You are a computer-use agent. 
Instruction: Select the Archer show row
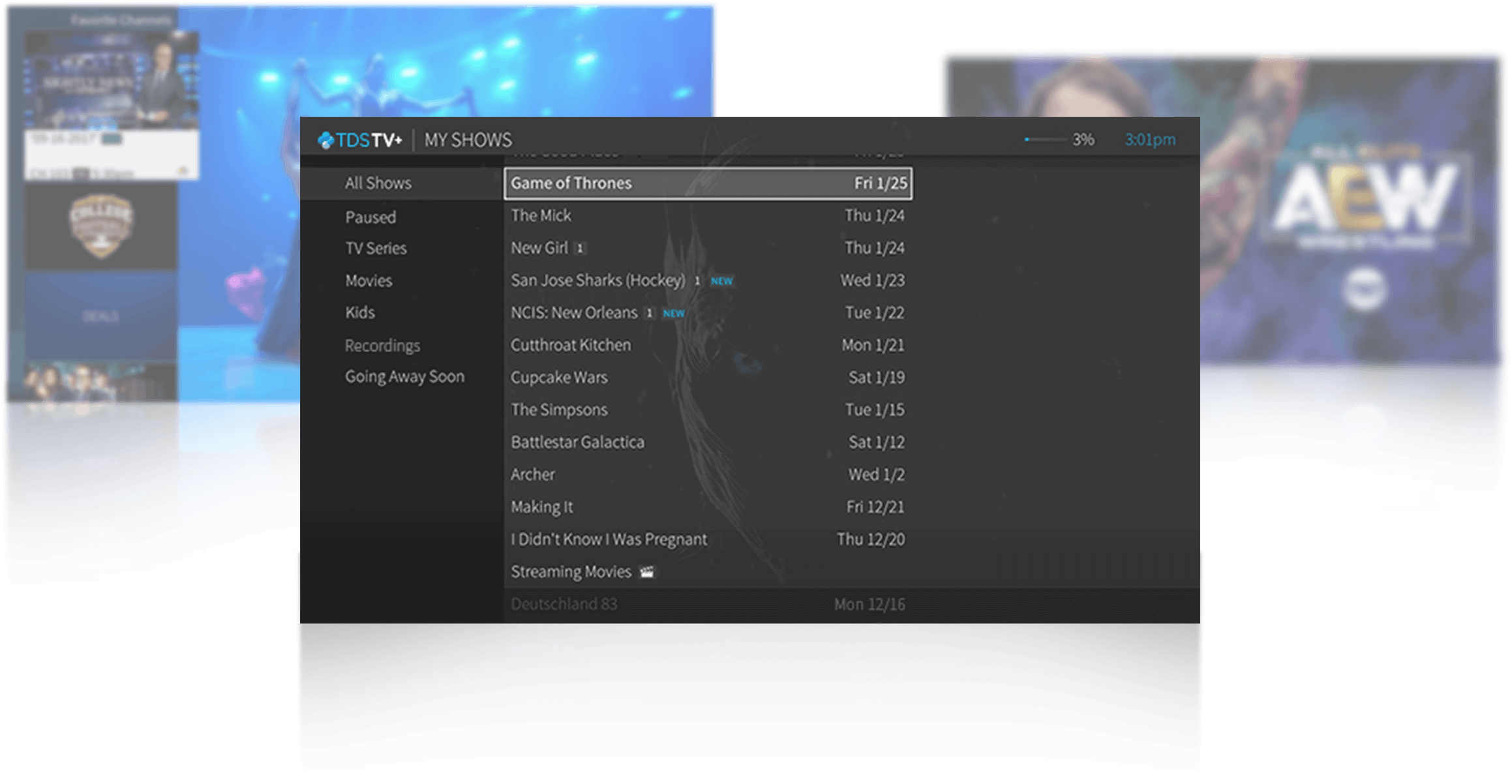[x=708, y=475]
